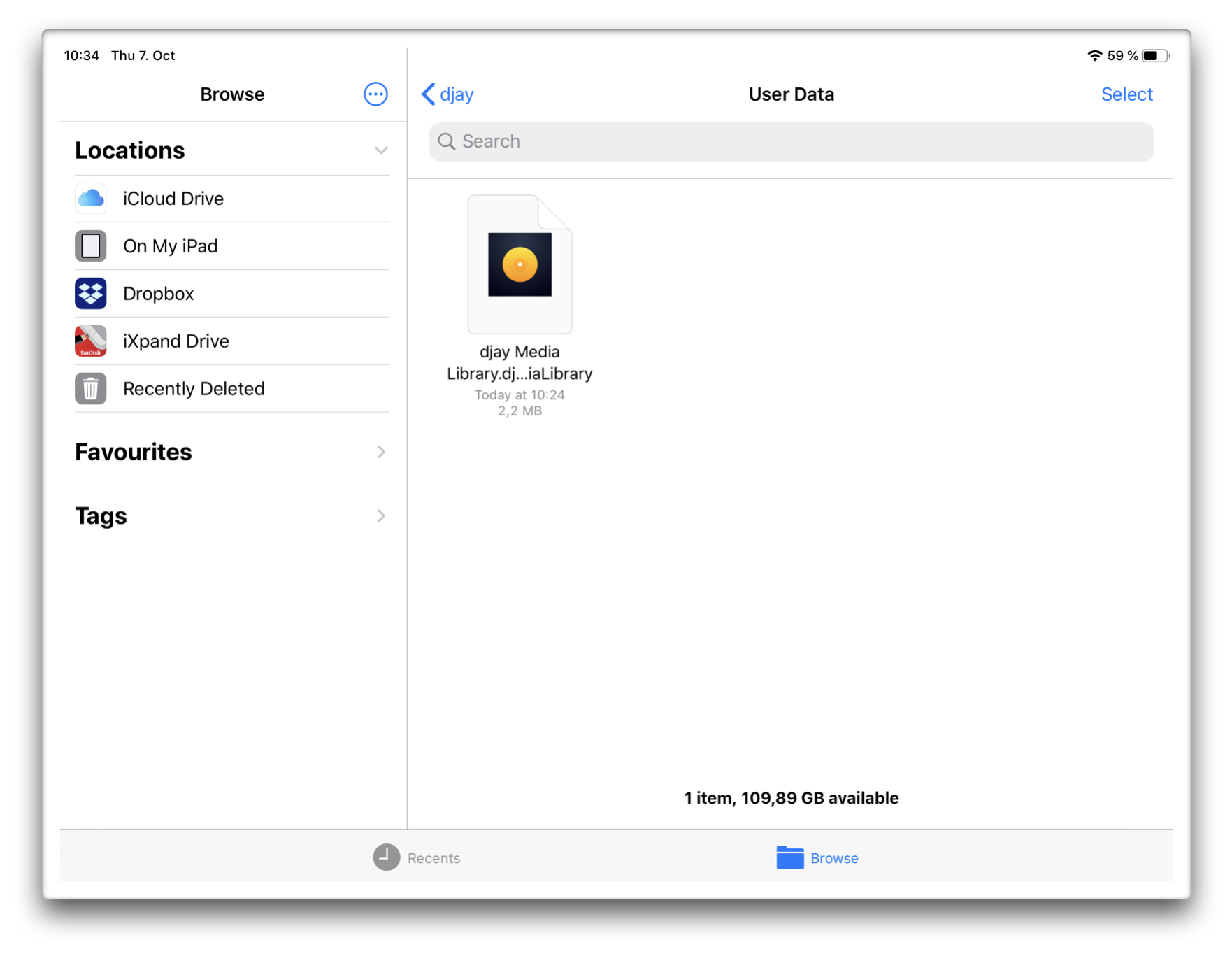Open the Recents clock icon
1232x954 pixels.
coord(385,858)
